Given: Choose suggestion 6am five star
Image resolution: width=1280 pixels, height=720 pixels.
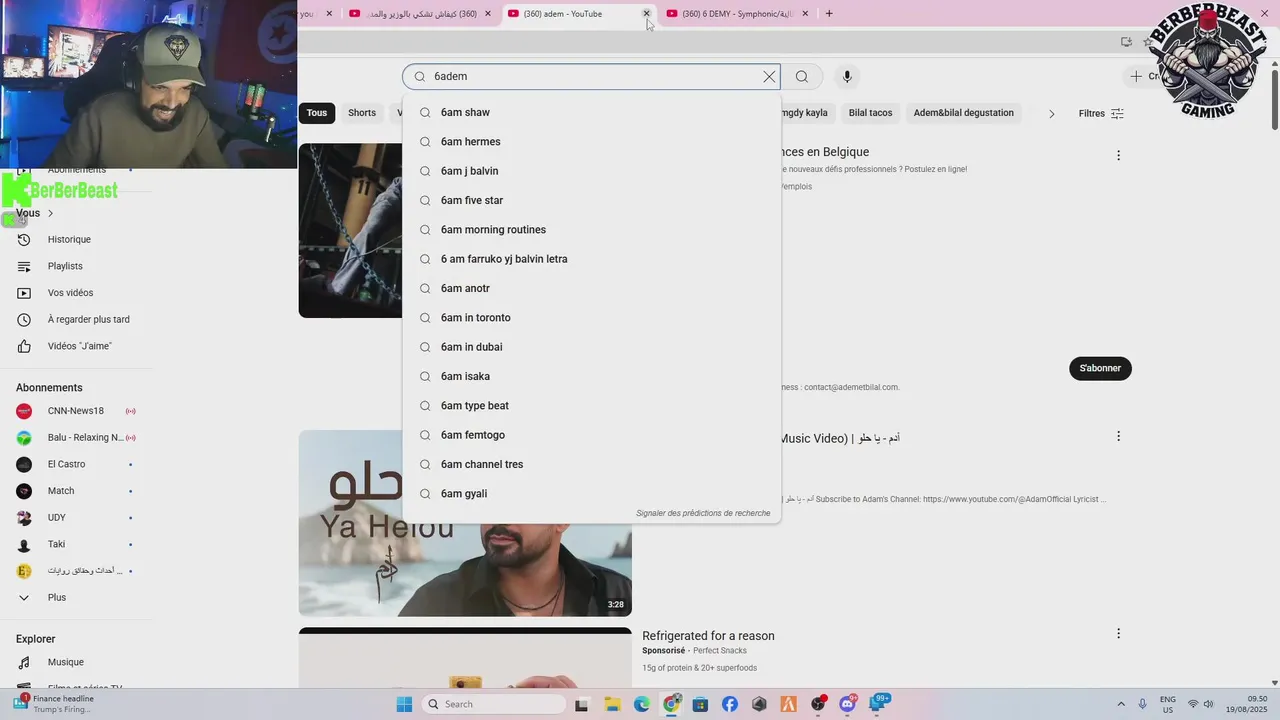Looking at the screenshot, I should point(591,200).
